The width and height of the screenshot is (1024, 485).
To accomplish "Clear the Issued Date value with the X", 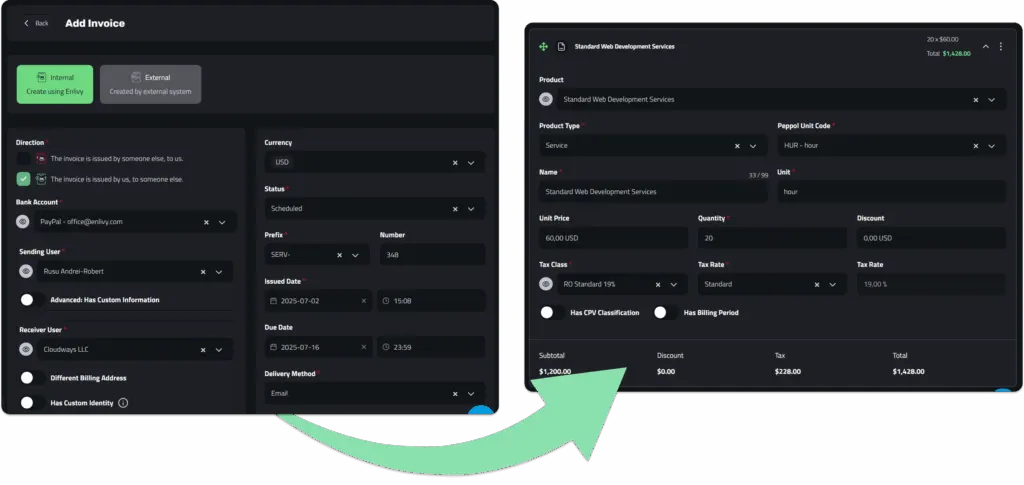I will pyautogui.click(x=364, y=301).
